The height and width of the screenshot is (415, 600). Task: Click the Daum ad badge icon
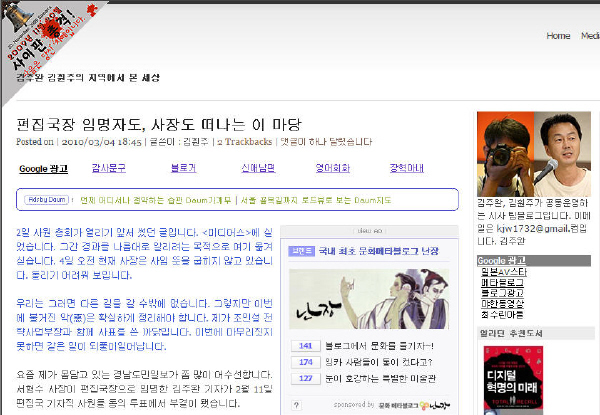pos(46,199)
